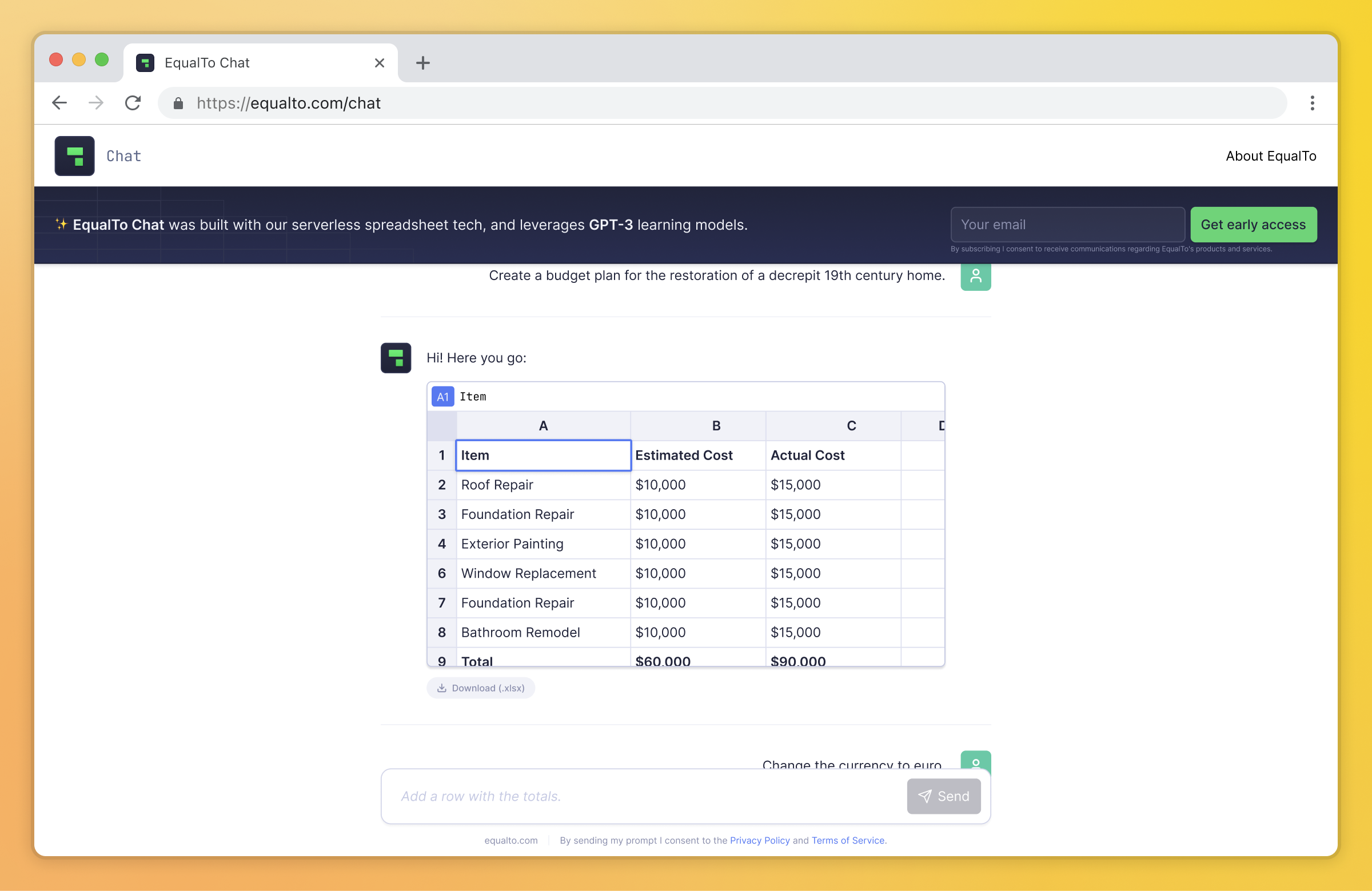Viewport: 1372px width, 891px height.
Task: Click the $15,000 actual cost for Exterior Painting
Action: (833, 544)
